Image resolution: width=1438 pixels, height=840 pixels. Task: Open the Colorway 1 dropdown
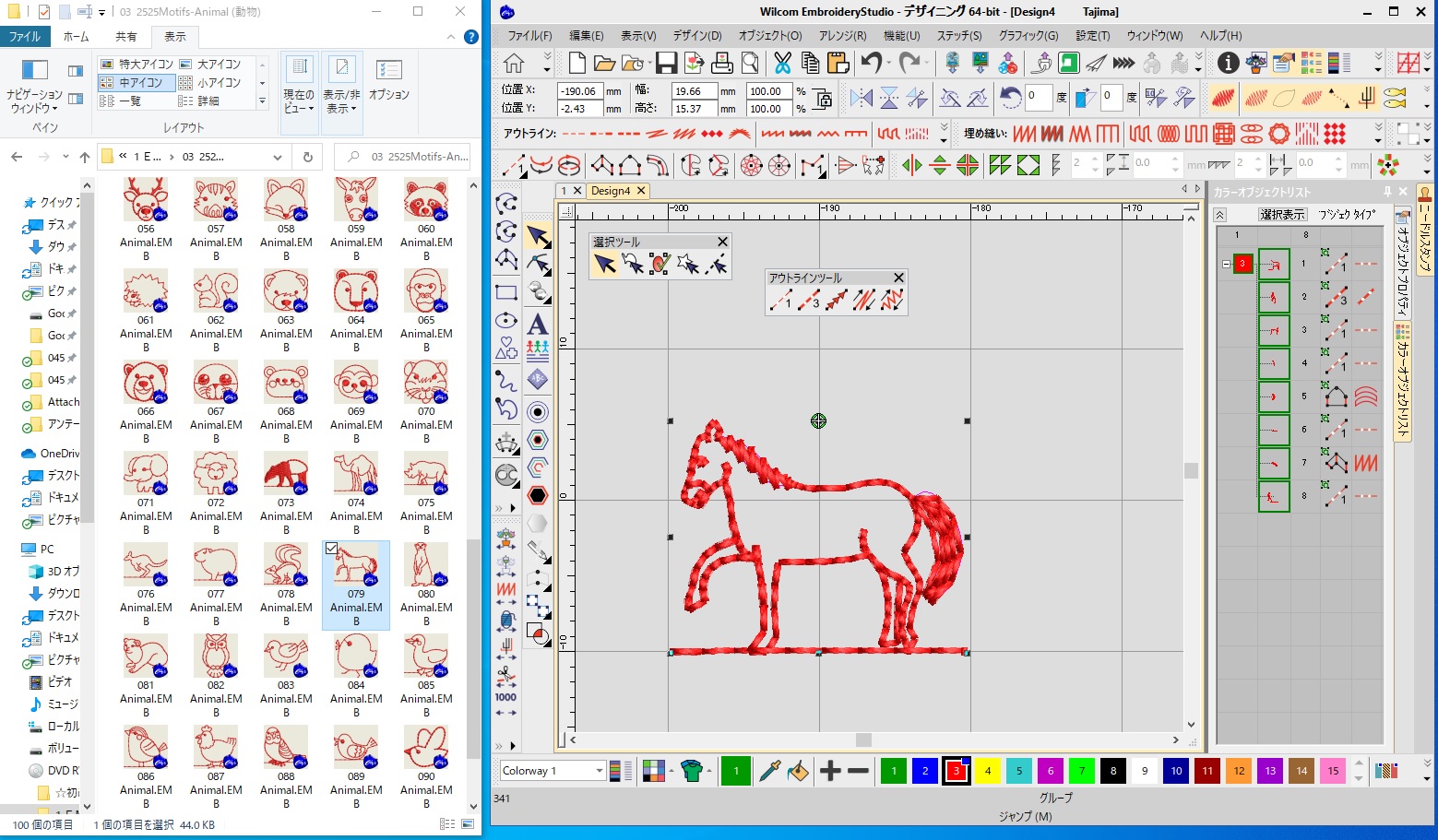[x=599, y=771]
